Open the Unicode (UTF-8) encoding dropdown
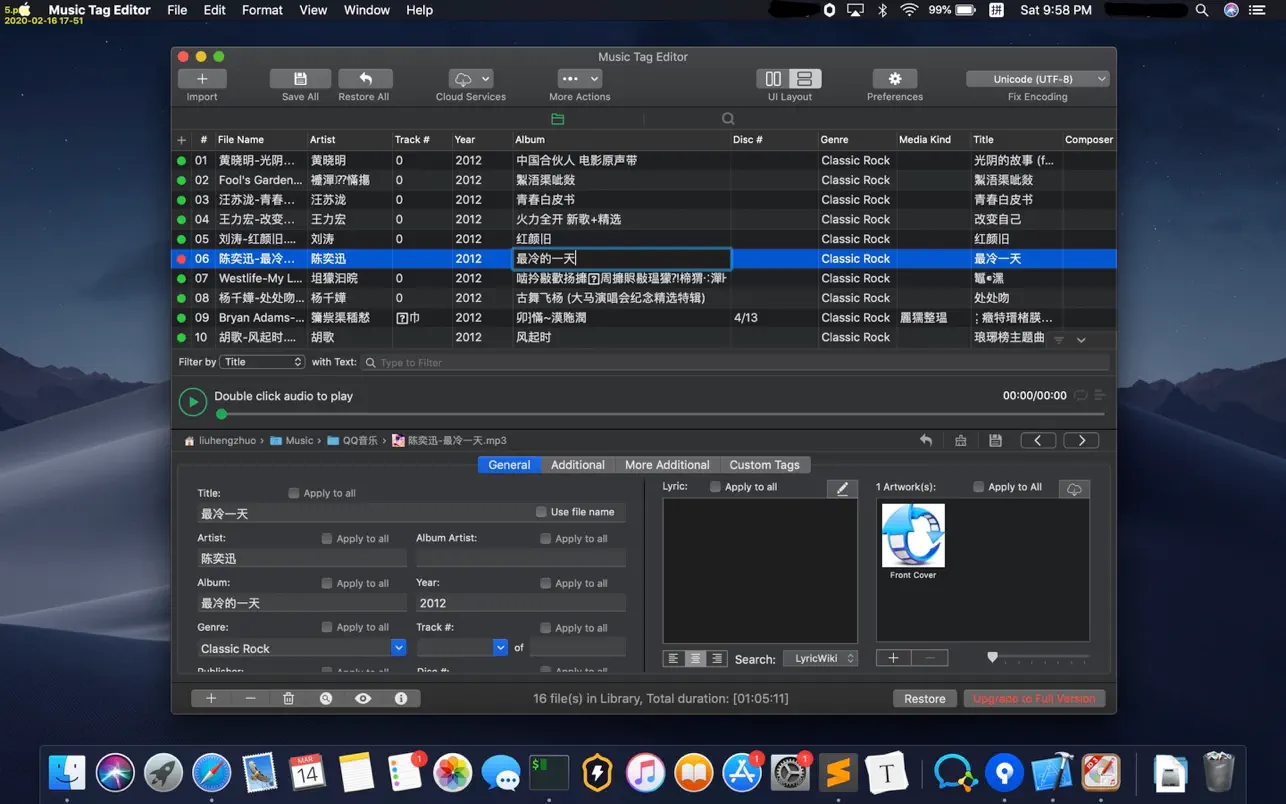The height and width of the screenshot is (804, 1286). (x=1037, y=79)
